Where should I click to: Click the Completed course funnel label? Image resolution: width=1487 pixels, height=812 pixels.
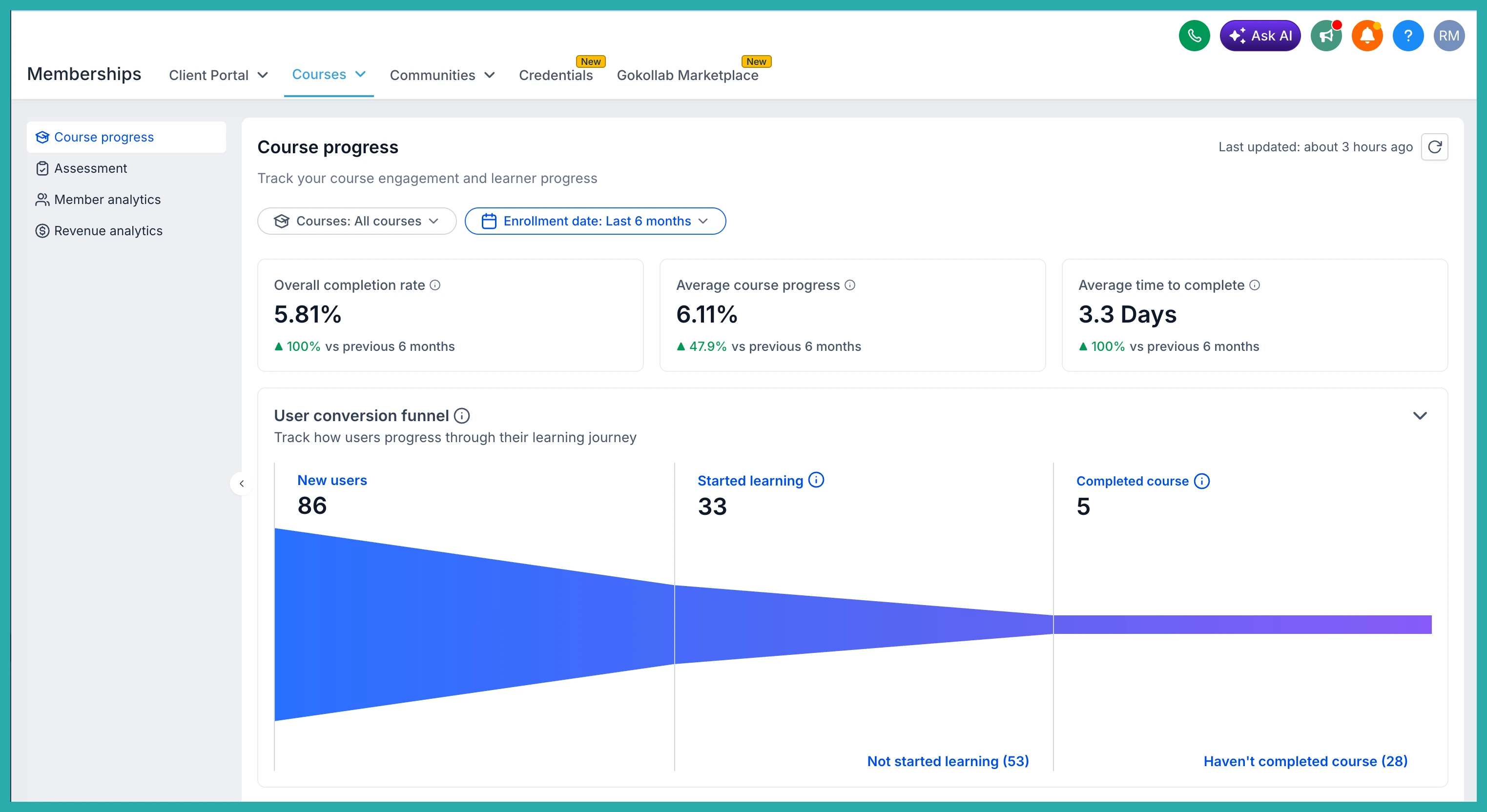[x=1132, y=481]
